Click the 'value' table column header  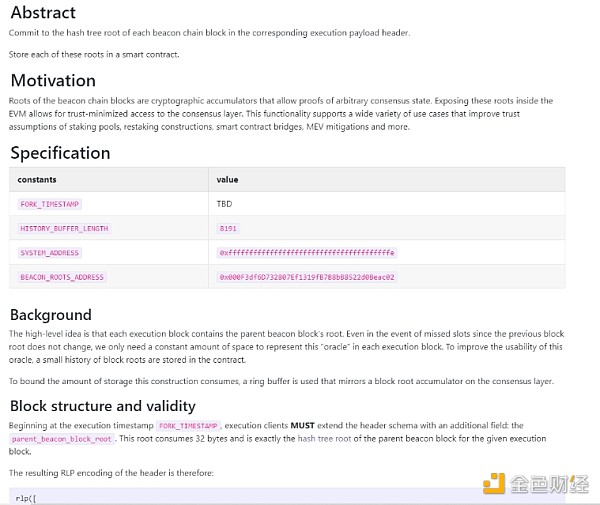[x=228, y=179]
